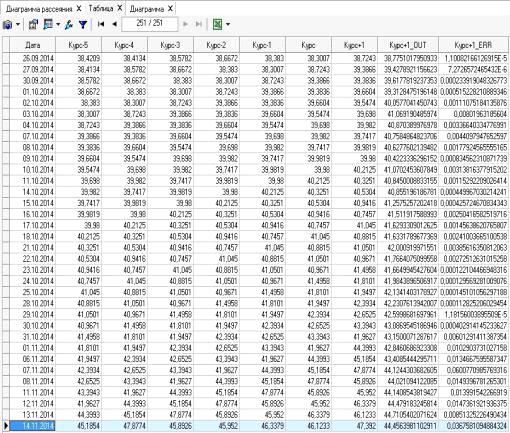Select the Курс-5 cell 38,4209 in the first row

click(x=78, y=58)
